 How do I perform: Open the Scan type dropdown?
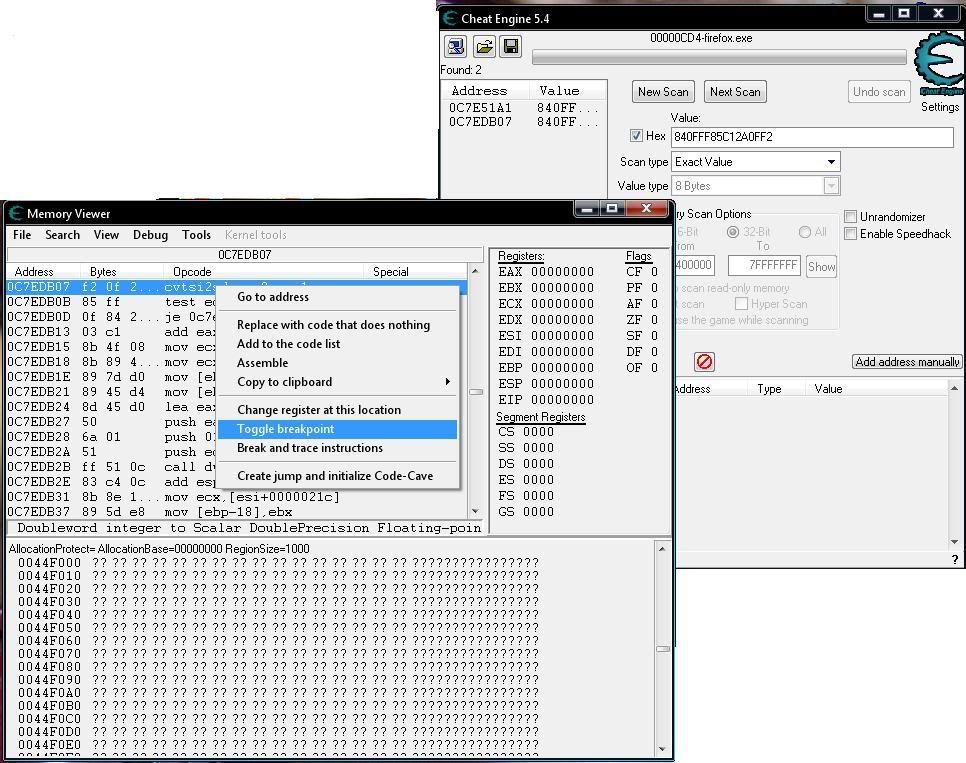click(755, 162)
